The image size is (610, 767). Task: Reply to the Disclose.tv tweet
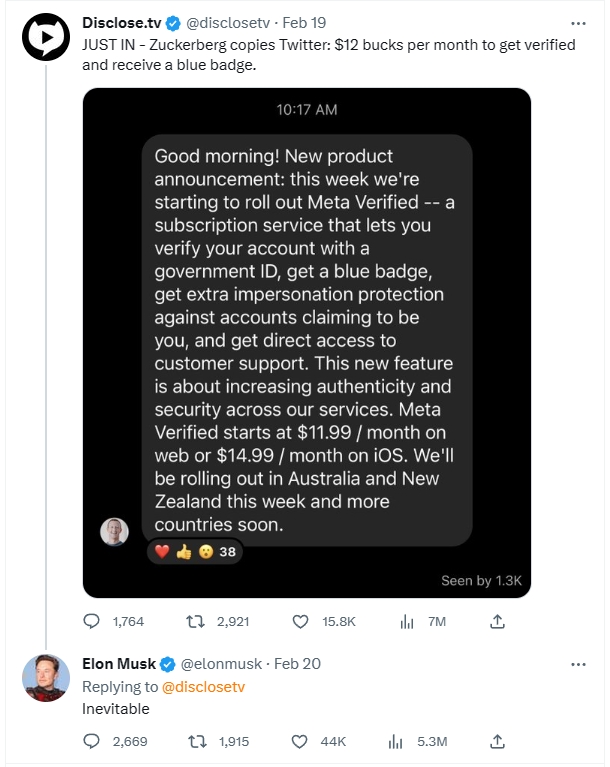coord(92,621)
